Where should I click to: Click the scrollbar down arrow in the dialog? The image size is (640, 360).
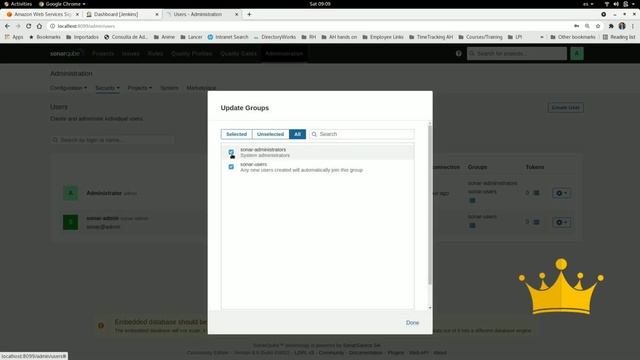click(429, 308)
